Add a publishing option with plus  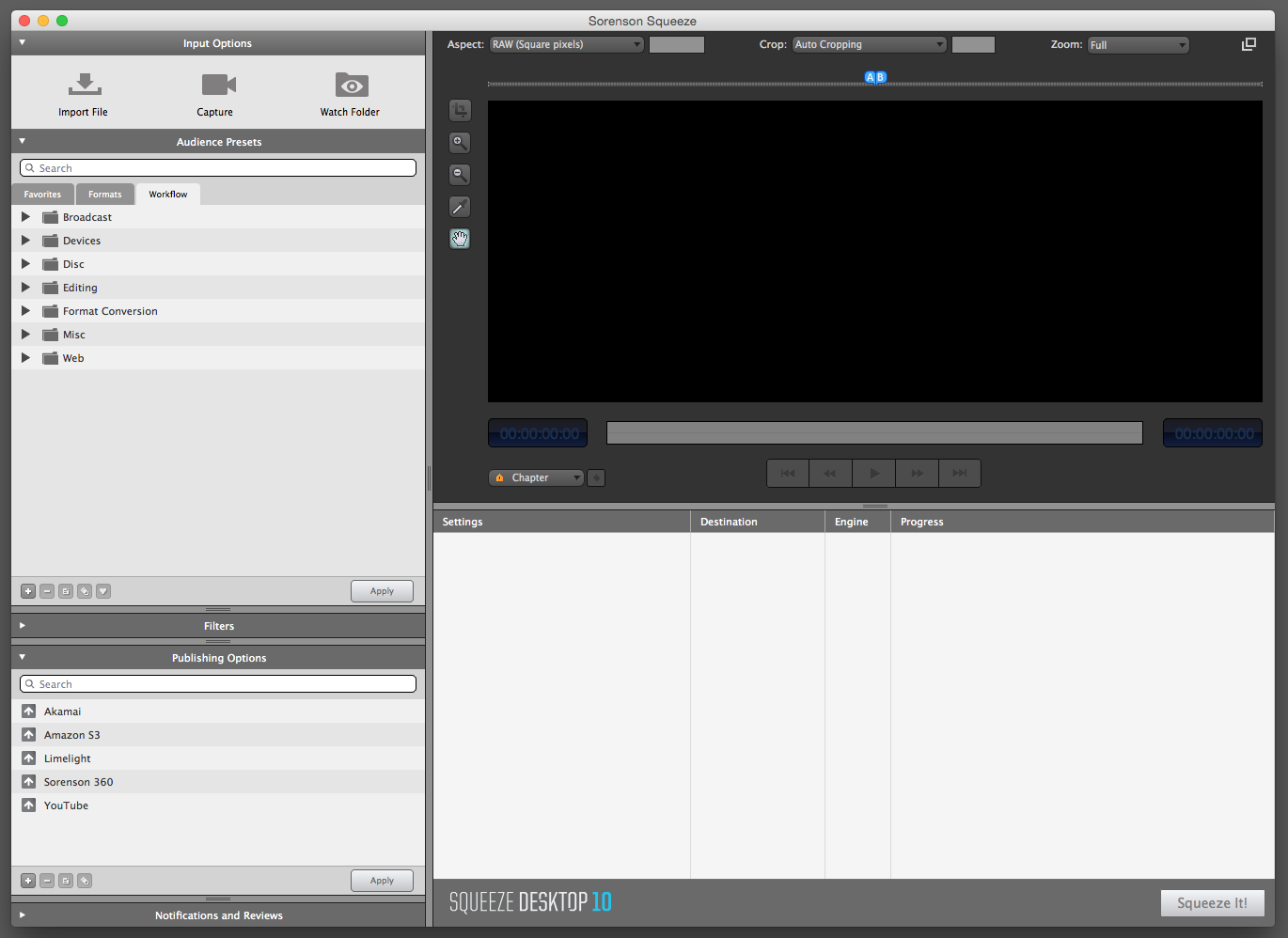coord(28,881)
